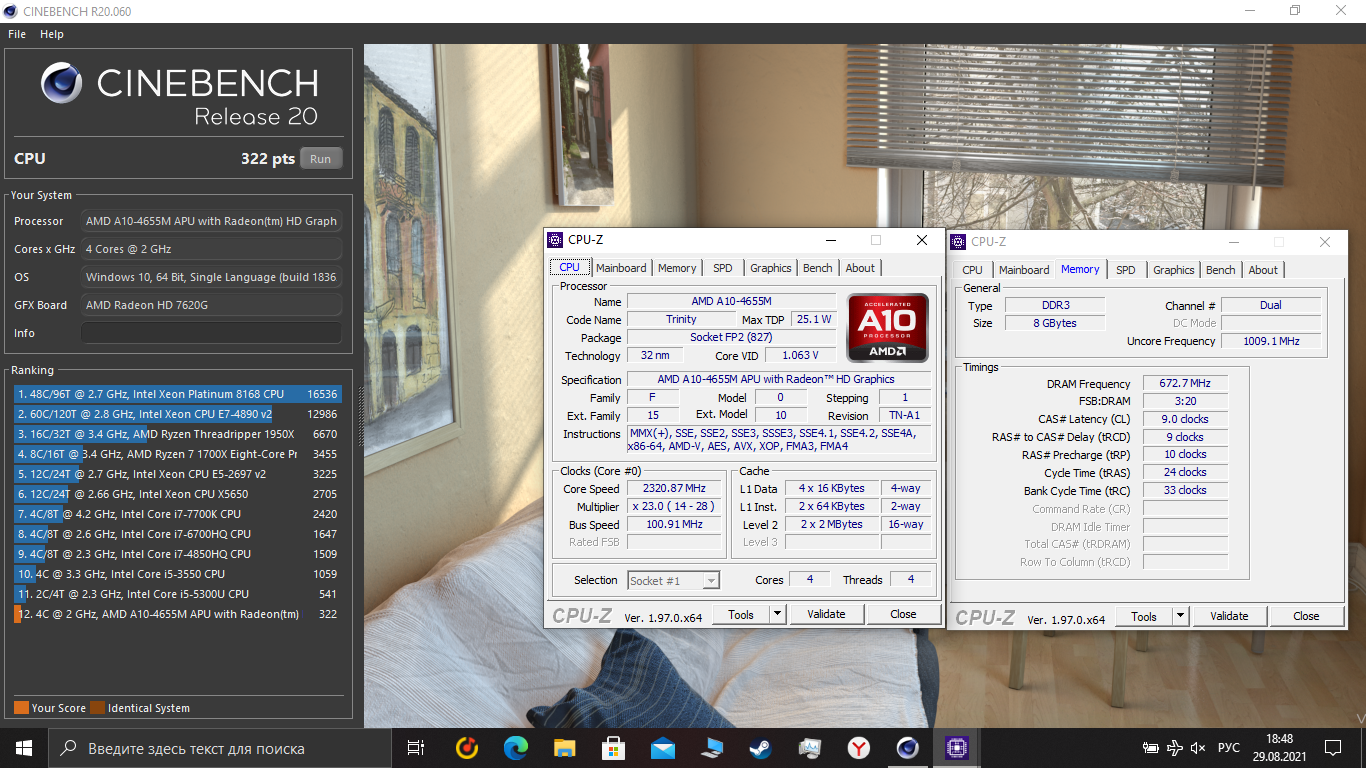Launch Microsoft Edge from the taskbar
The image size is (1366, 768).
pos(516,747)
